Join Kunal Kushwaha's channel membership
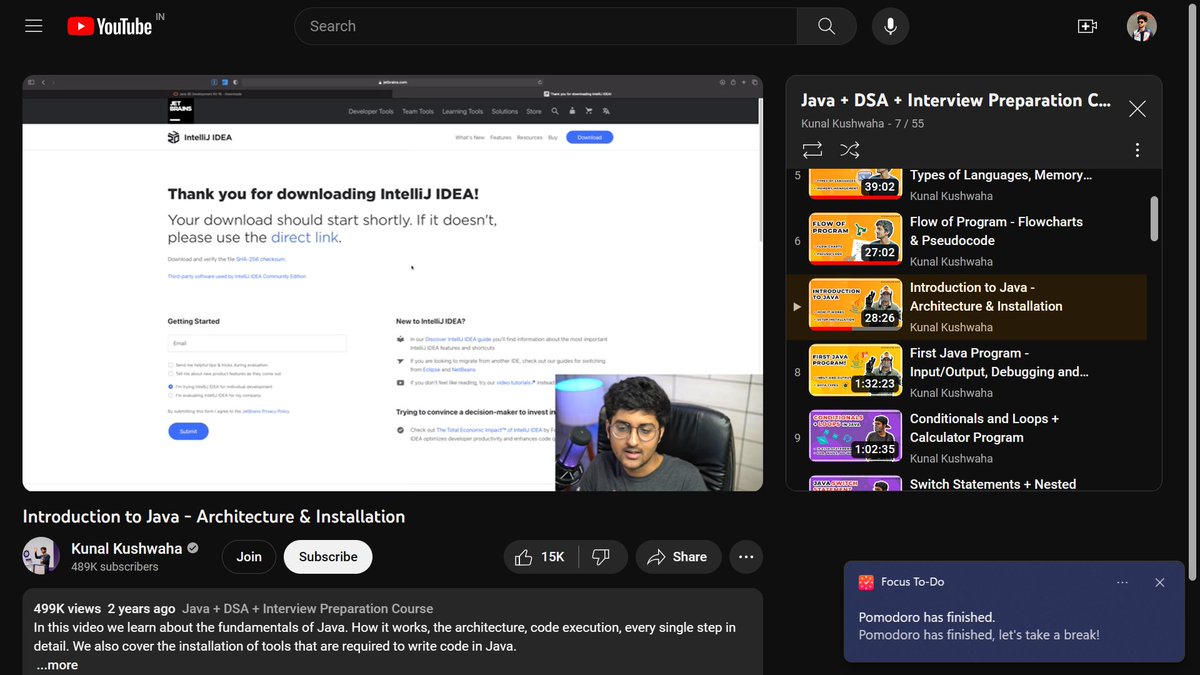 249,557
